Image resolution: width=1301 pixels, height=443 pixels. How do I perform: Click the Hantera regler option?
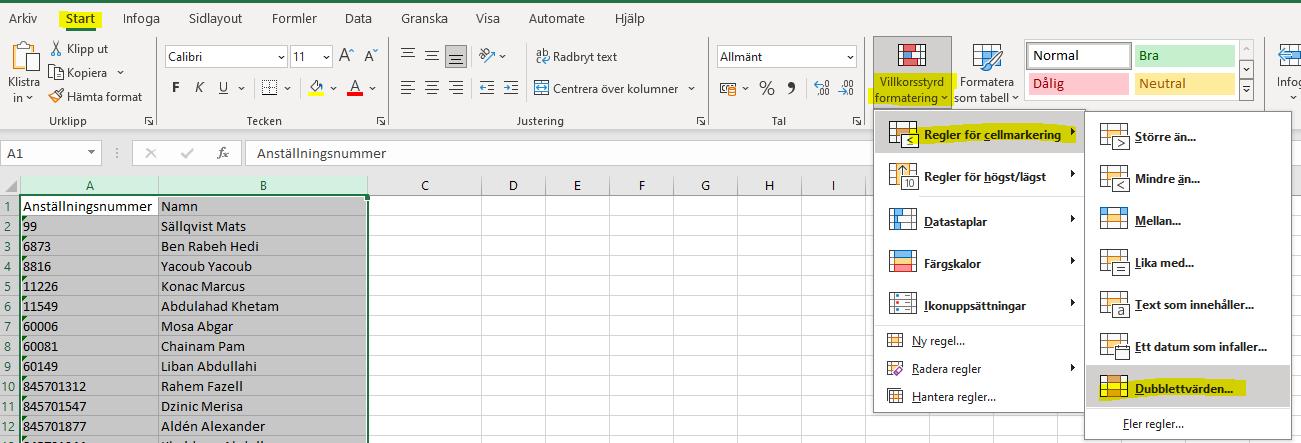pos(953,397)
